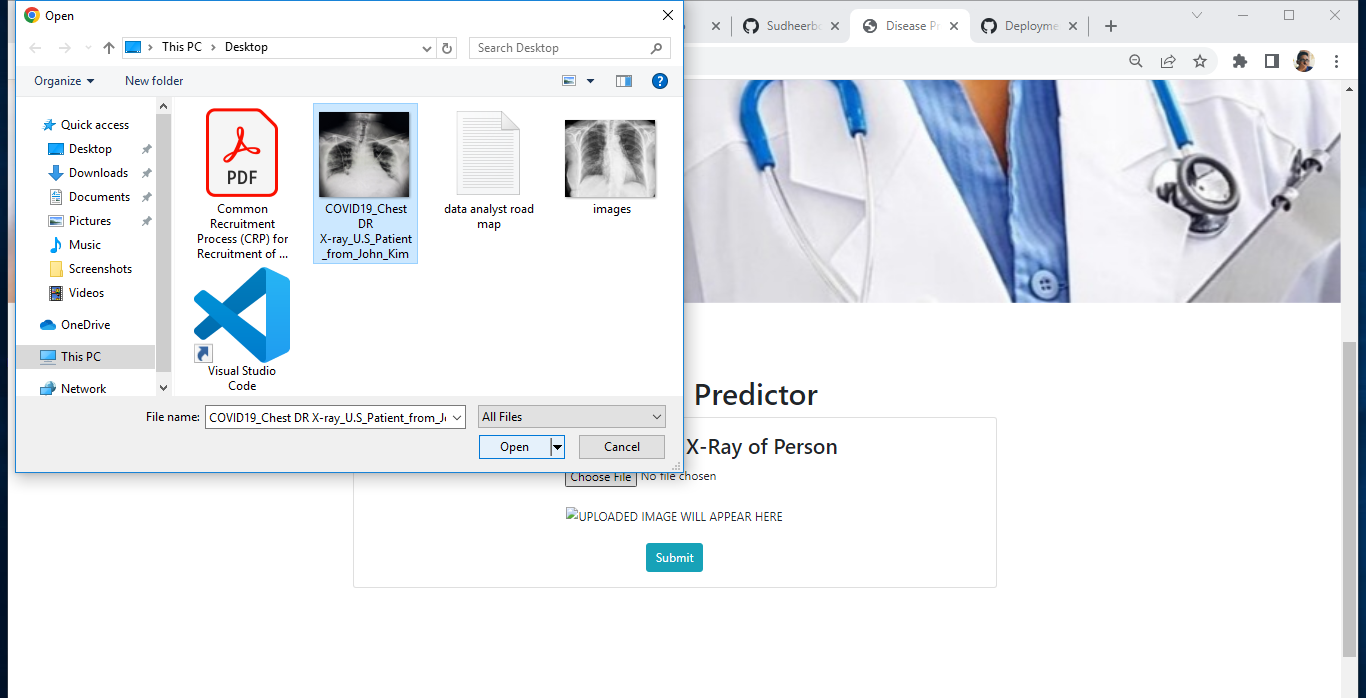Expand the views dropdown arrow in Open dialog
Viewport: 1366px width, 698px height.
[590, 81]
